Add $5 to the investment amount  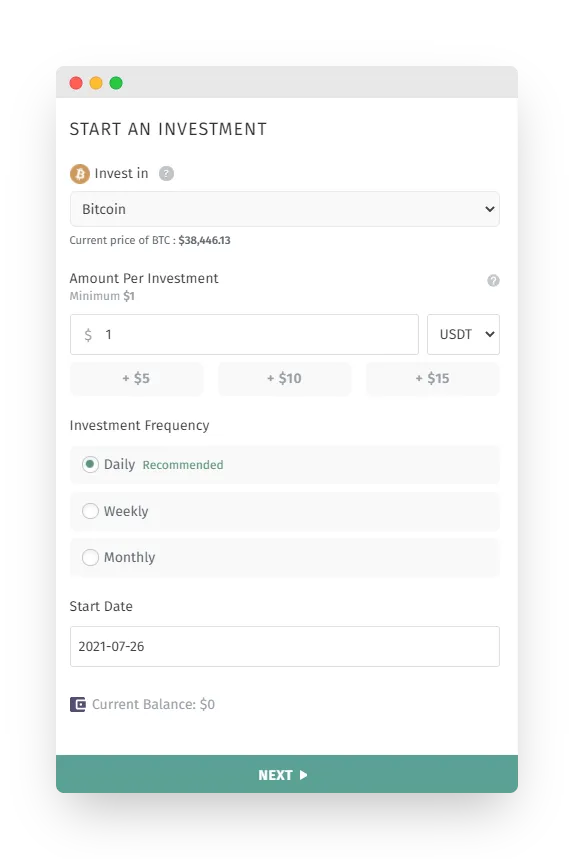click(x=136, y=378)
